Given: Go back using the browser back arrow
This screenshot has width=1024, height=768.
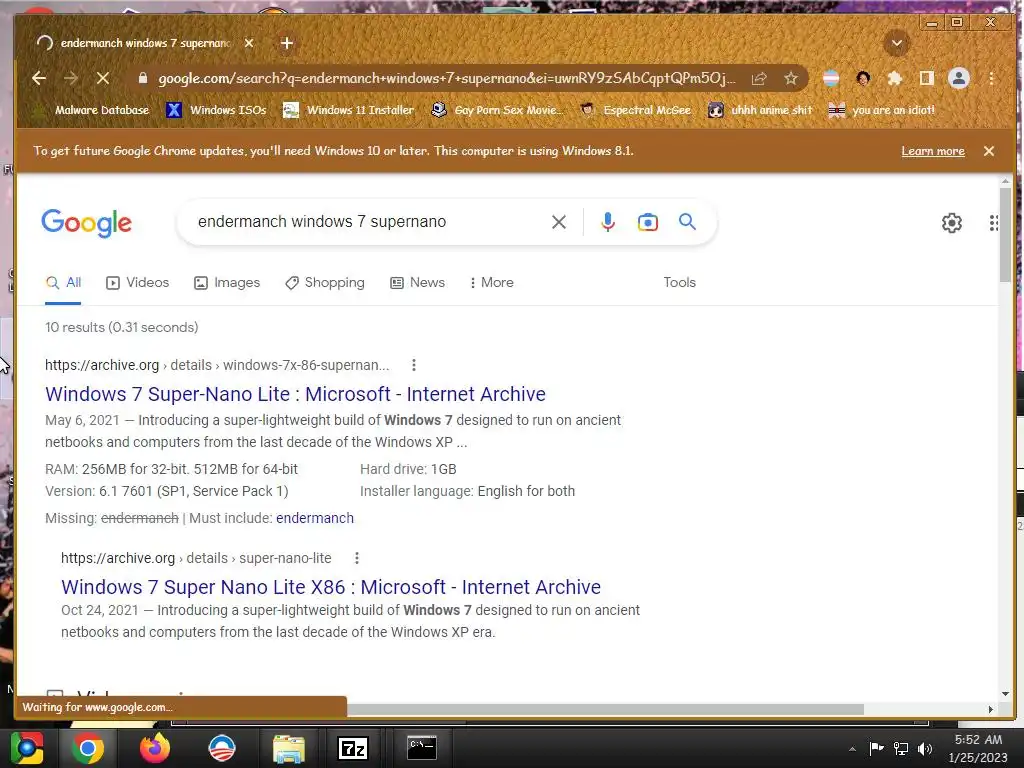Looking at the screenshot, I should [x=39, y=78].
